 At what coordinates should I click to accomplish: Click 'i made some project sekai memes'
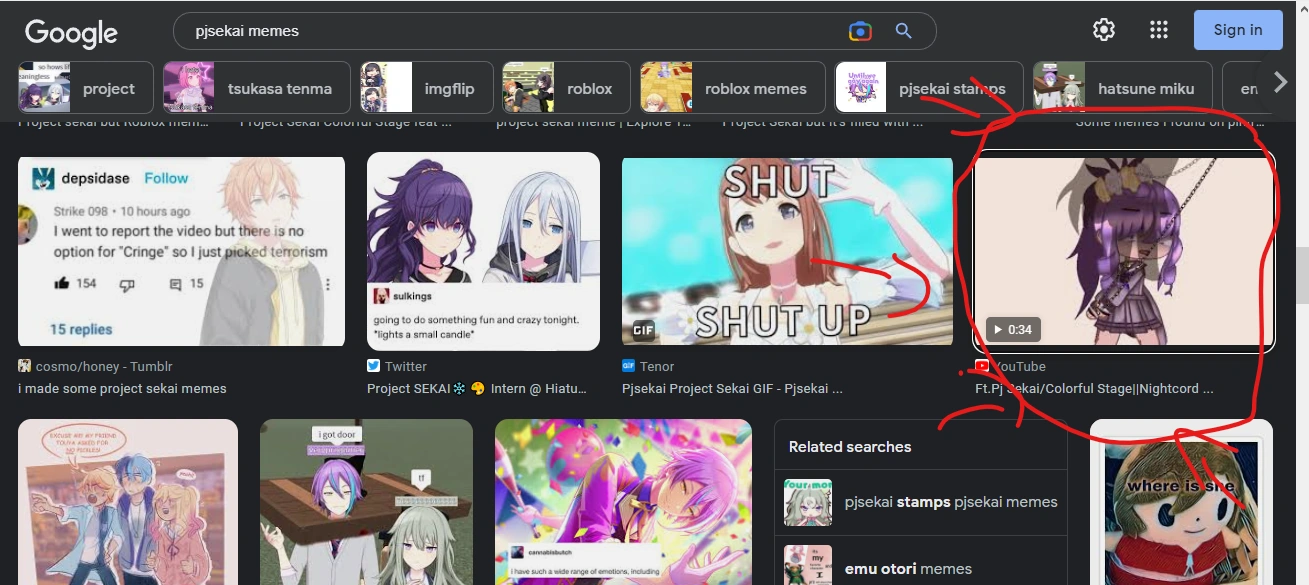122,388
